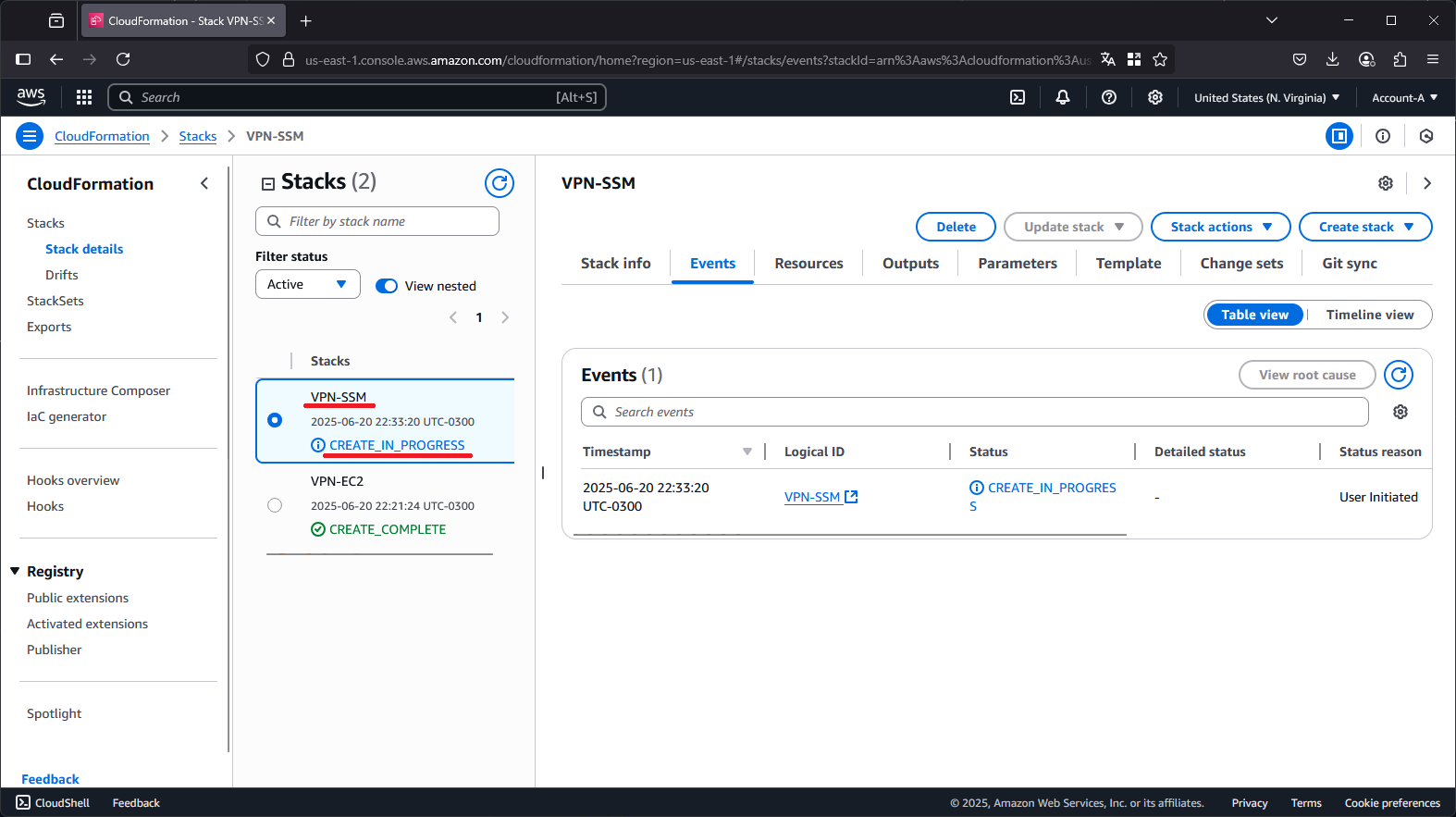Select the VPN-EC2 stack radio button
Screen dimensions: 1456x817
(x=275, y=505)
